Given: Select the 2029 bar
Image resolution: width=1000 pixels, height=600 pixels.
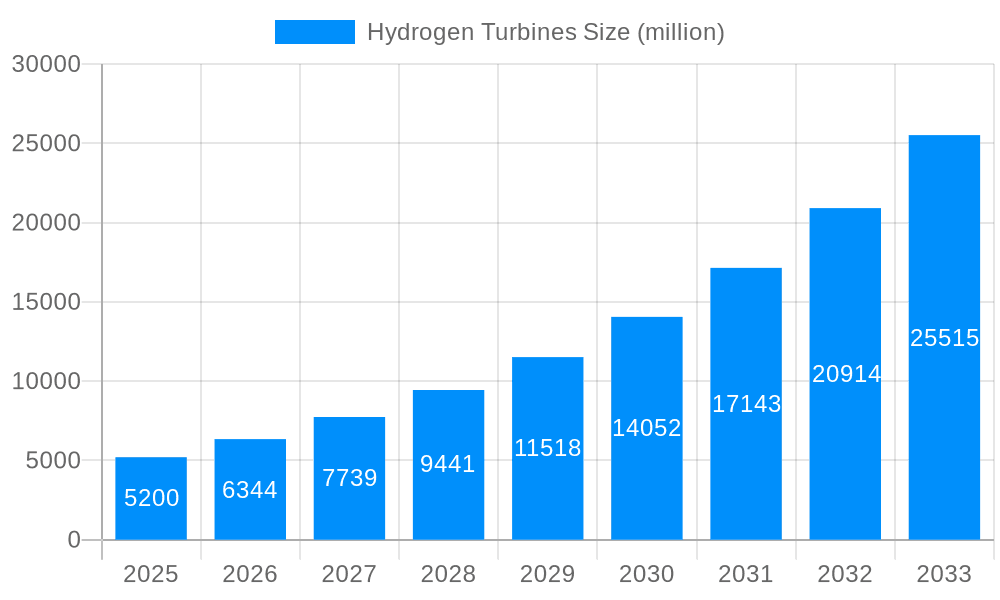Looking at the screenshot, I should coord(547,450).
